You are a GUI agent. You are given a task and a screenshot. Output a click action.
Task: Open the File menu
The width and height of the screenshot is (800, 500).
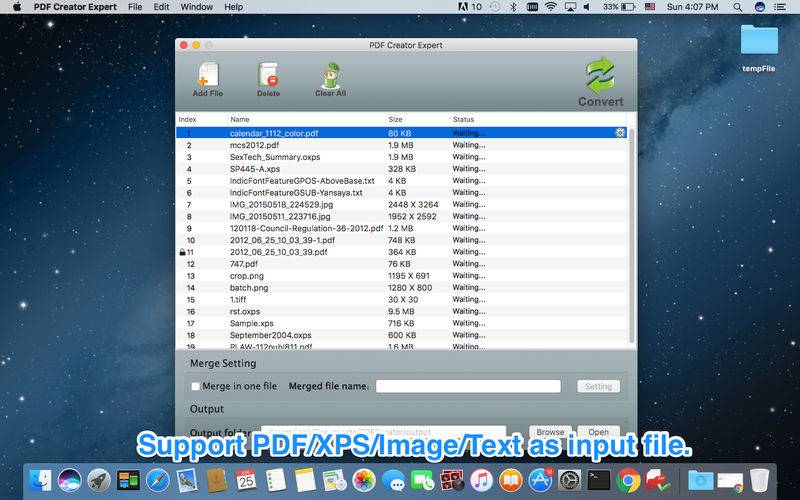[135, 7]
